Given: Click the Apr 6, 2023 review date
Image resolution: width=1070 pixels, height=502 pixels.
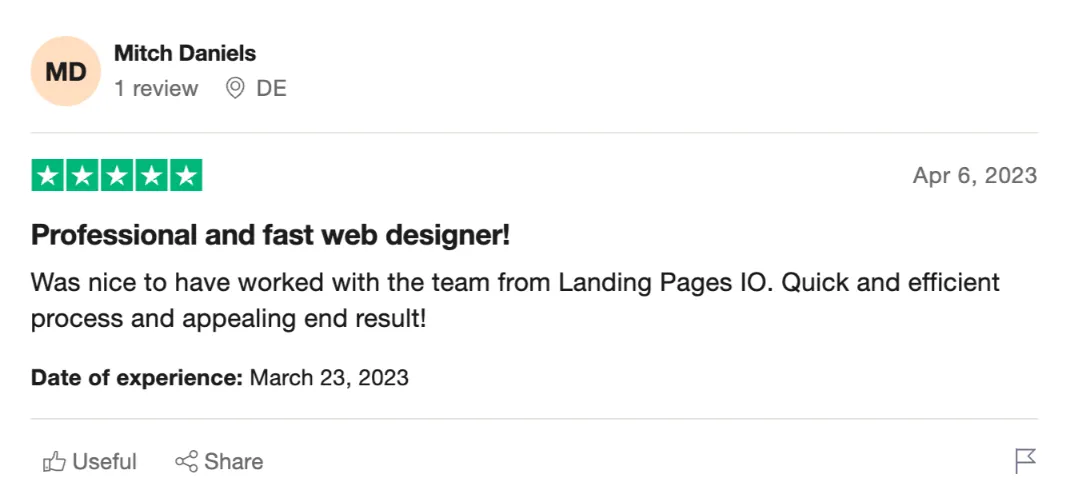Looking at the screenshot, I should coord(974,176).
